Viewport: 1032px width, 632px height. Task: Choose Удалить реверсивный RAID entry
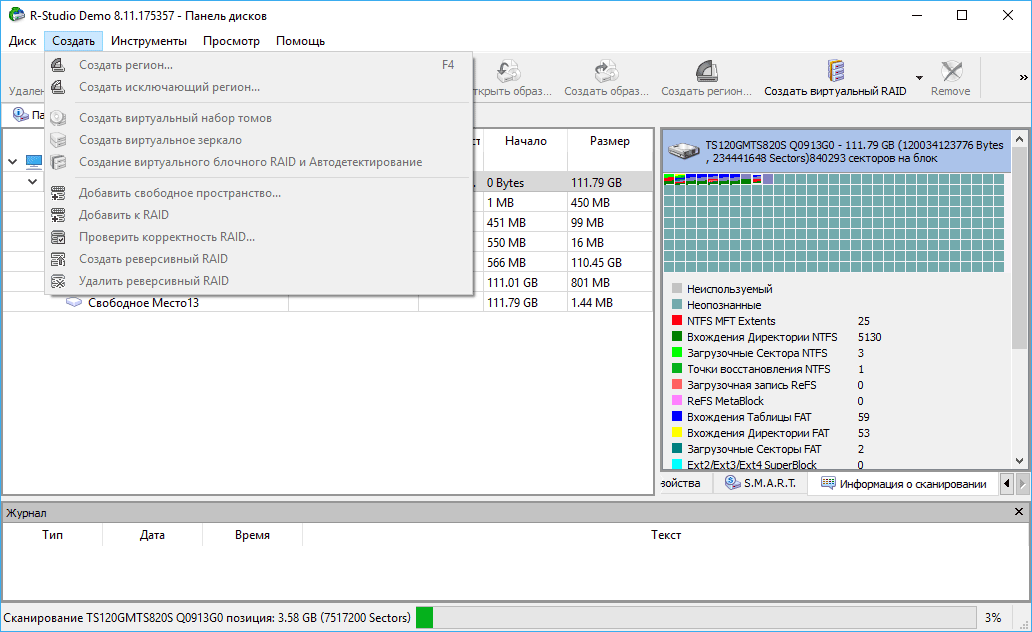[259, 281]
